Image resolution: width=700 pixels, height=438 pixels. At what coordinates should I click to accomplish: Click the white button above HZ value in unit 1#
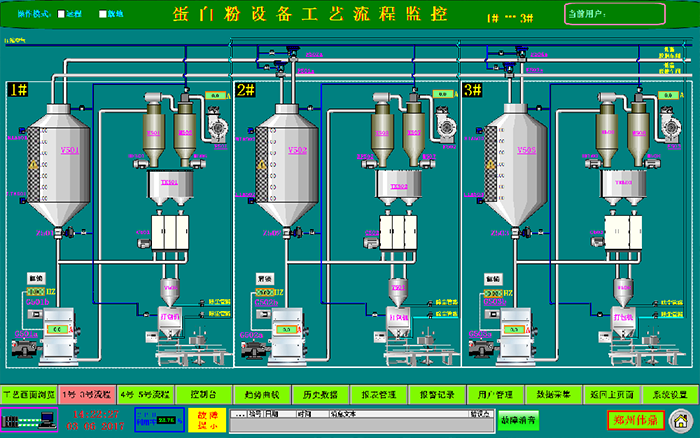[x=36, y=279]
